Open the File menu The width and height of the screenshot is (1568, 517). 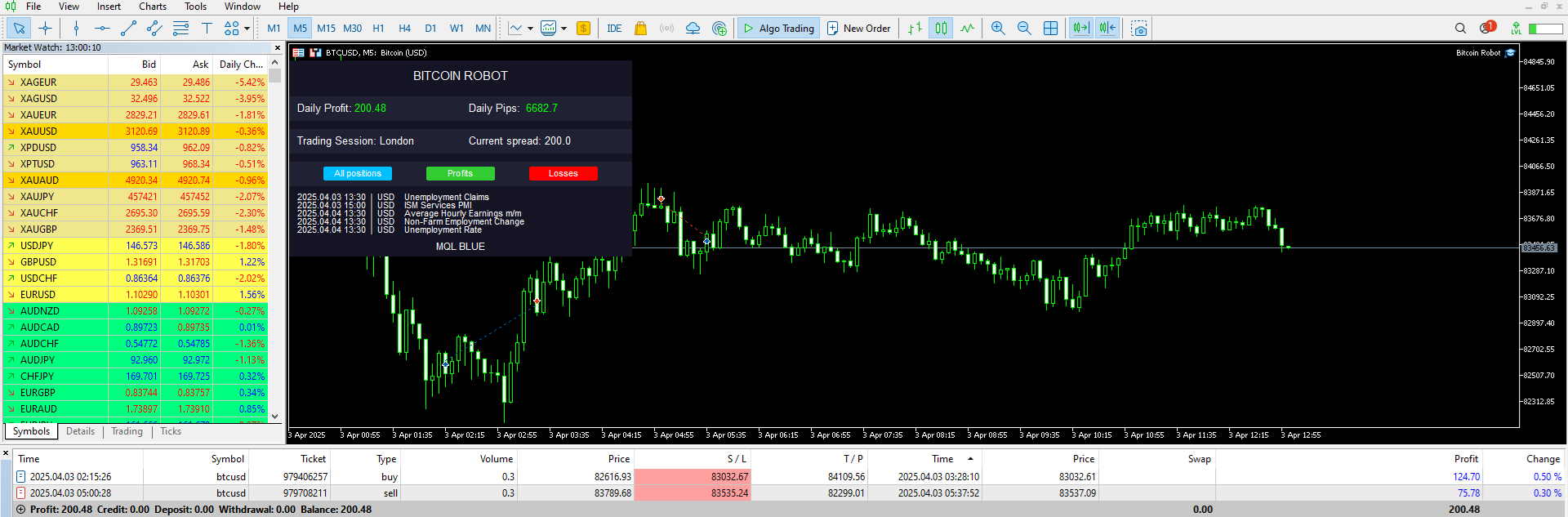click(x=33, y=7)
